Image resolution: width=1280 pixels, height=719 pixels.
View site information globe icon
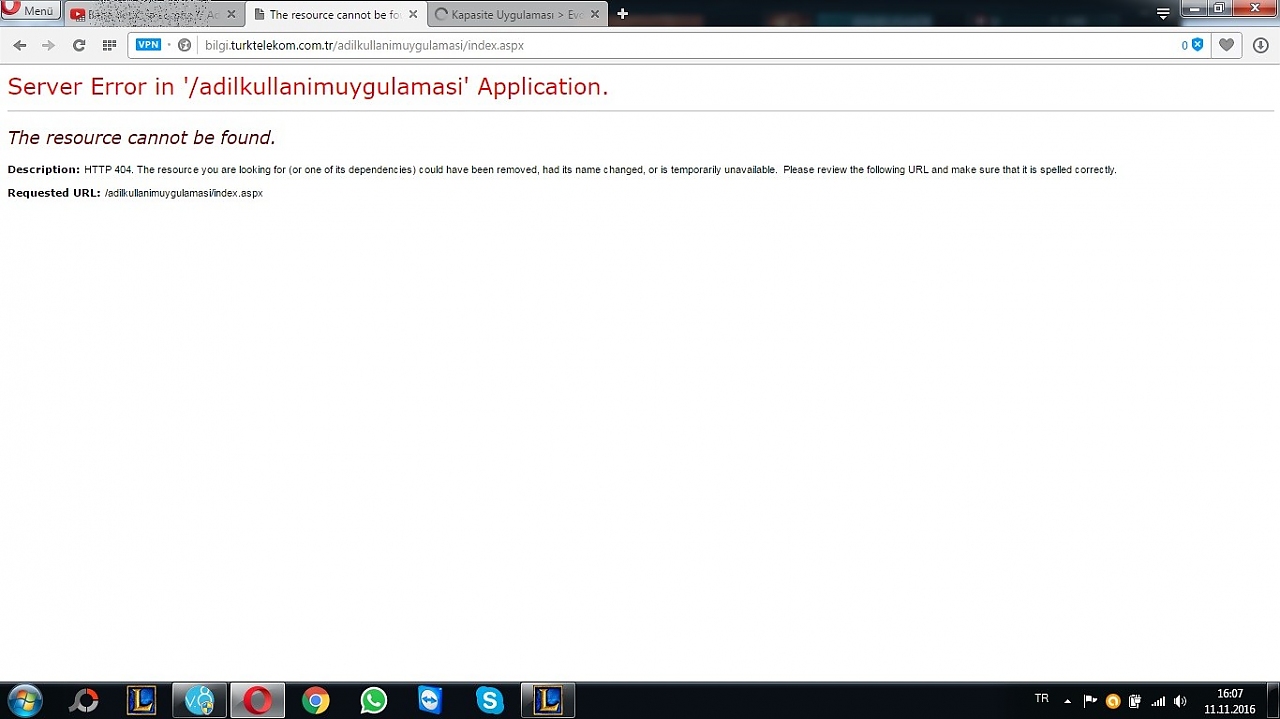(184, 45)
